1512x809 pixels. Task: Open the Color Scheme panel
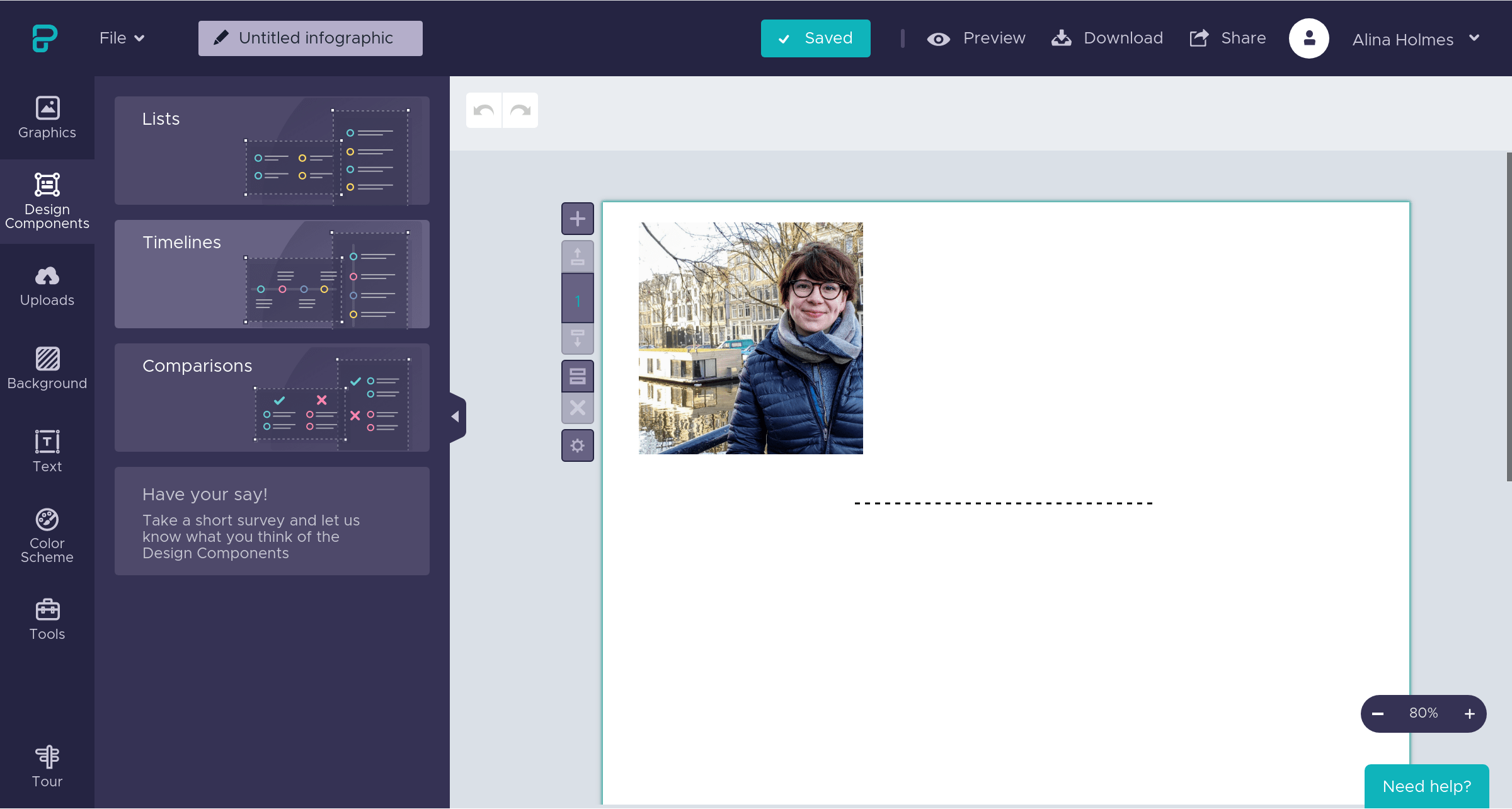point(47,536)
